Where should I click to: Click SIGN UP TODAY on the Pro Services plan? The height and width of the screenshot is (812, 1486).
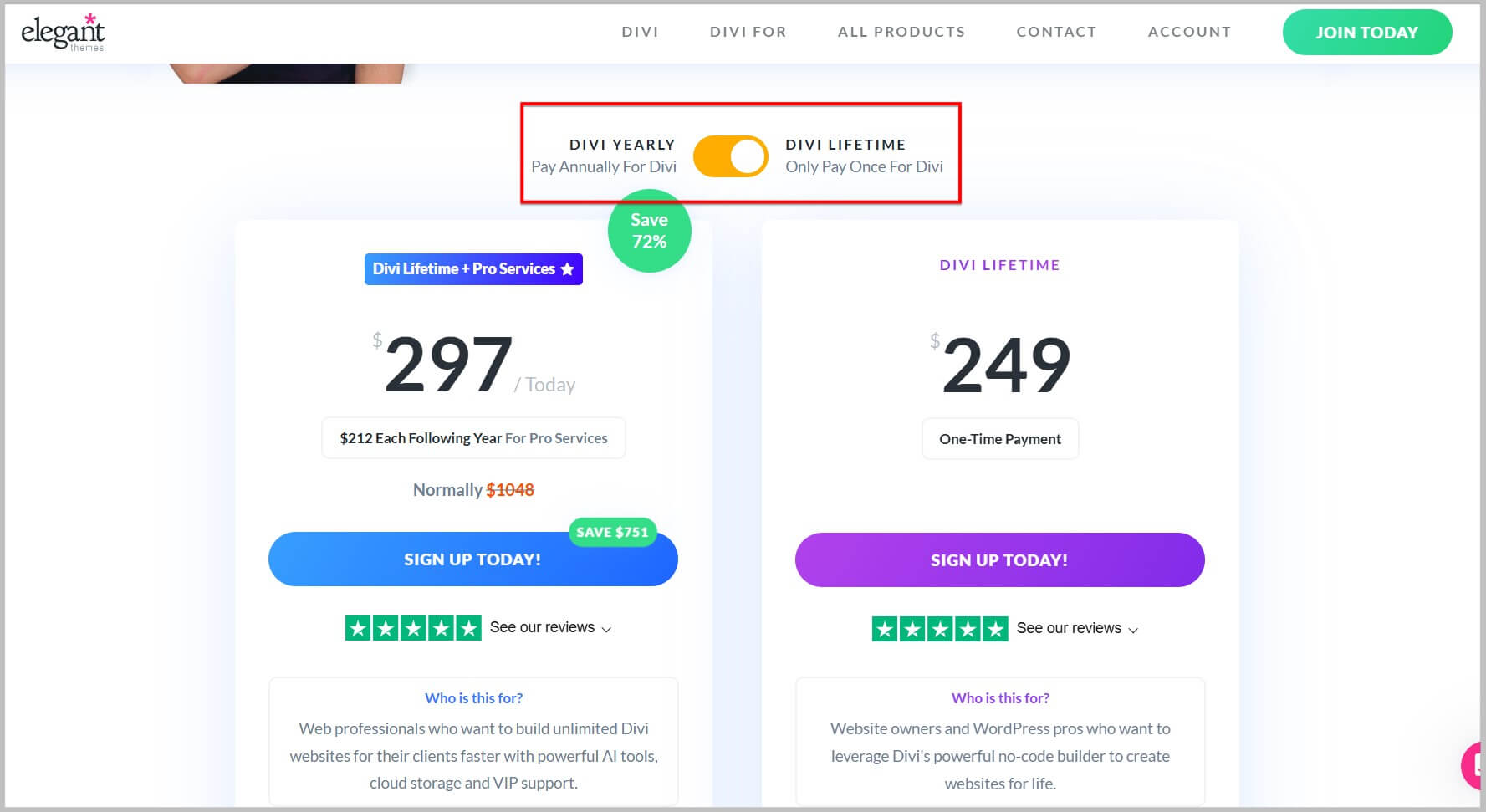(x=472, y=559)
